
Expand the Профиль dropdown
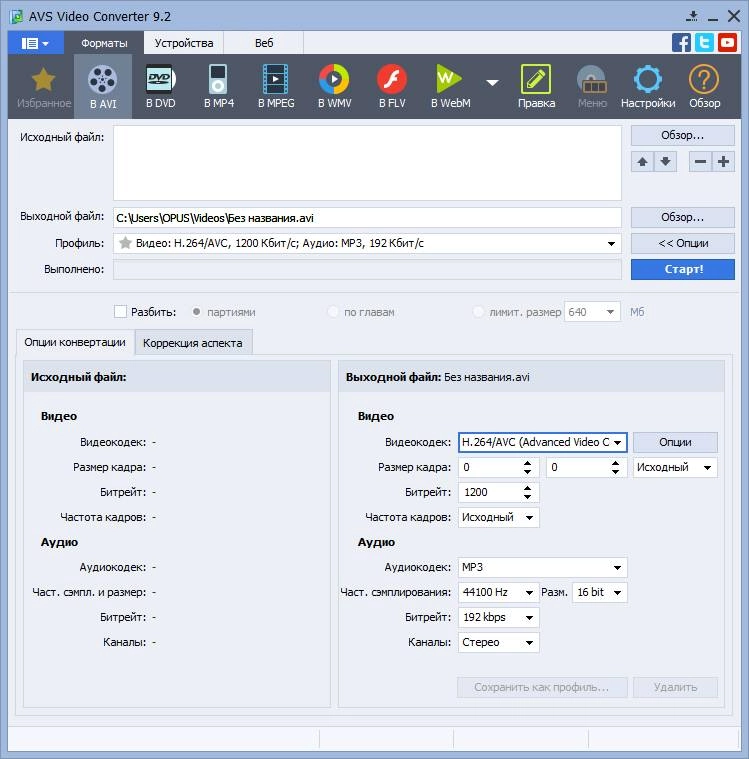611,243
